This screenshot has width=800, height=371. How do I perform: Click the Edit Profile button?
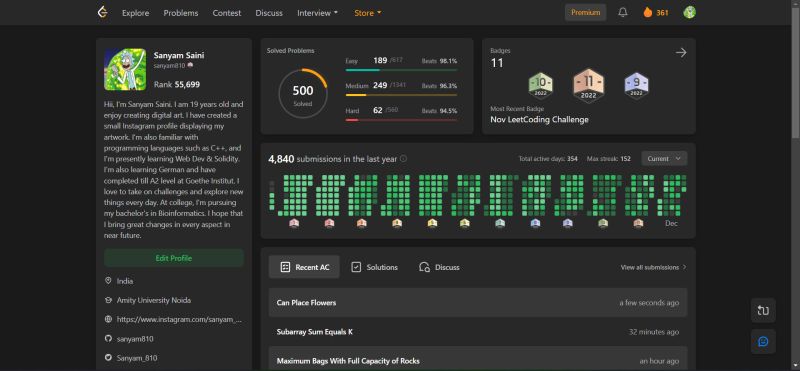pyautogui.click(x=173, y=258)
